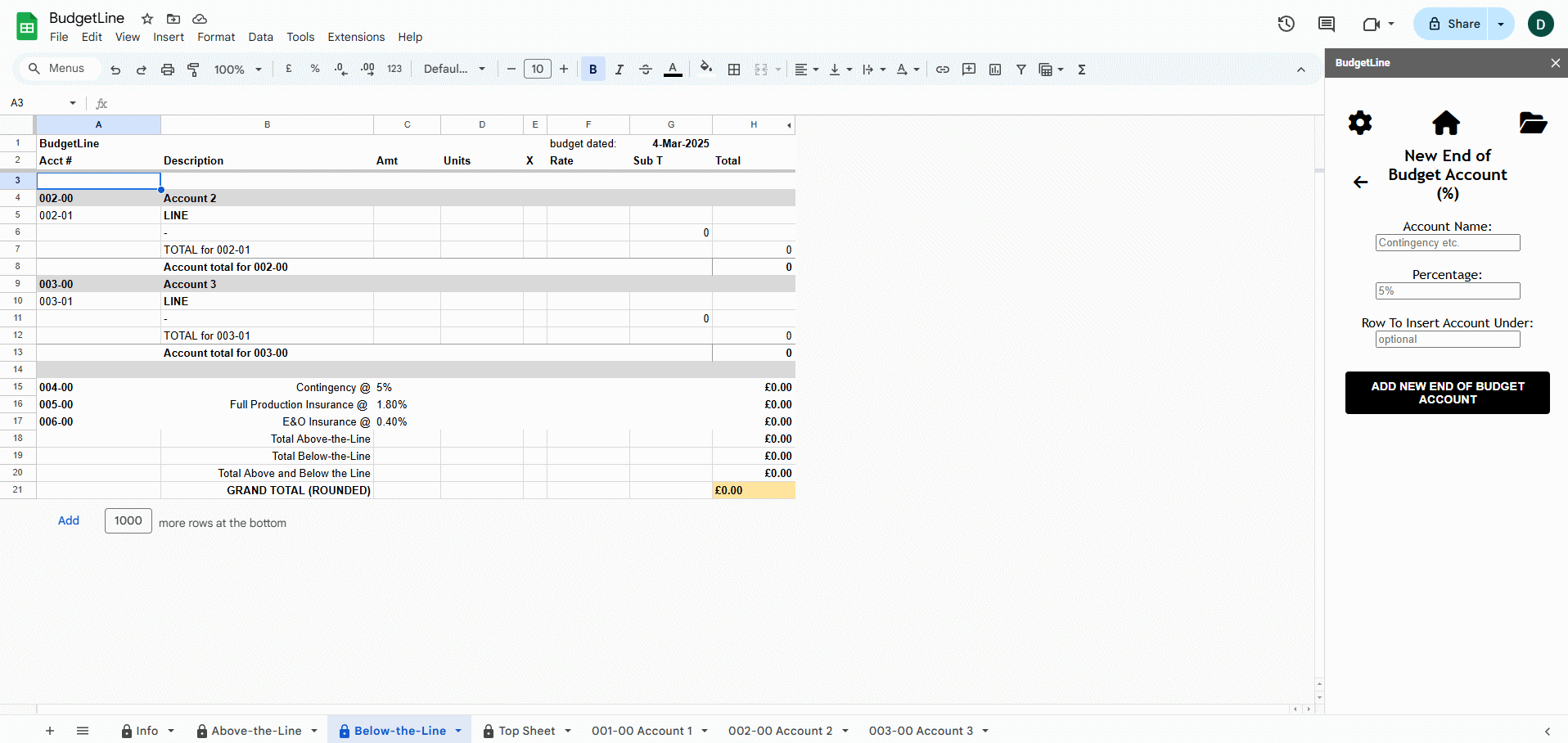Click the undo arrow in toolbar

(x=115, y=70)
